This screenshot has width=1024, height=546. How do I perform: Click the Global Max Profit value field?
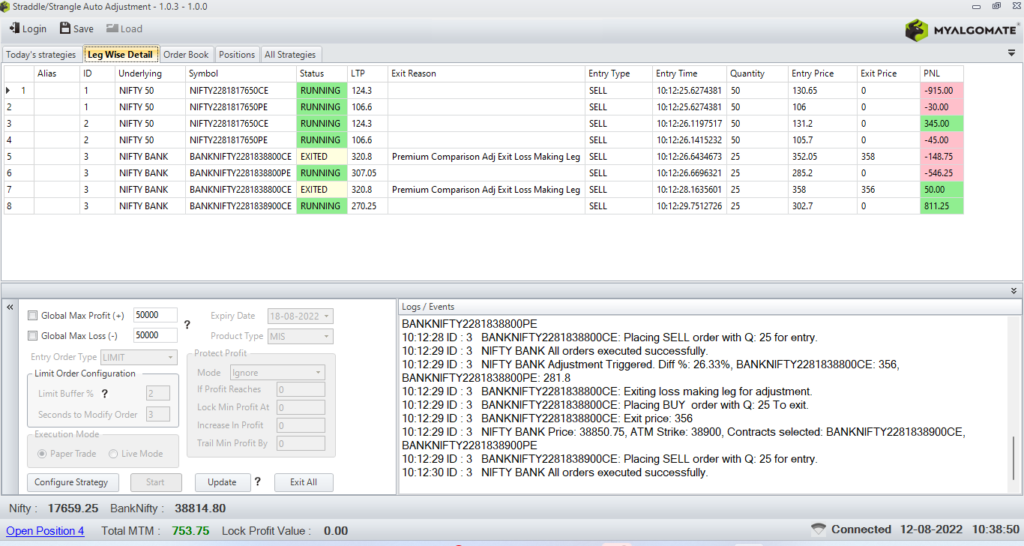tap(154, 316)
